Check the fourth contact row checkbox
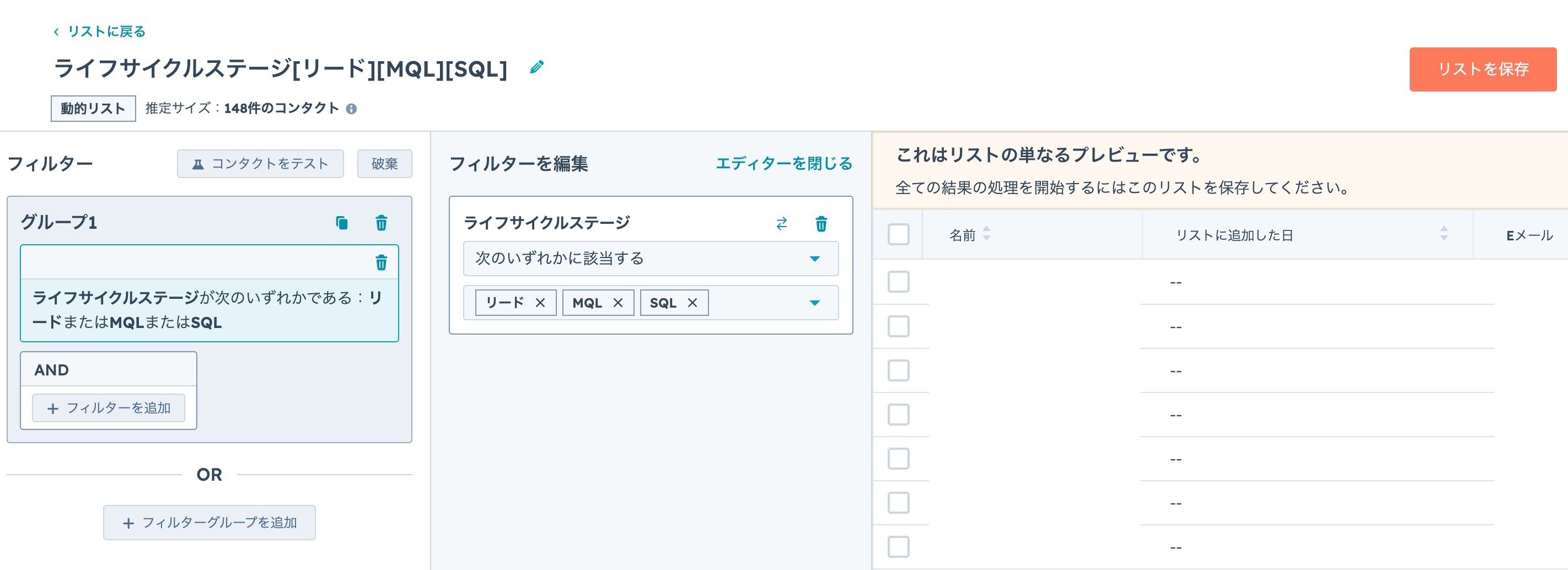The height and width of the screenshot is (570, 1568). tap(899, 414)
